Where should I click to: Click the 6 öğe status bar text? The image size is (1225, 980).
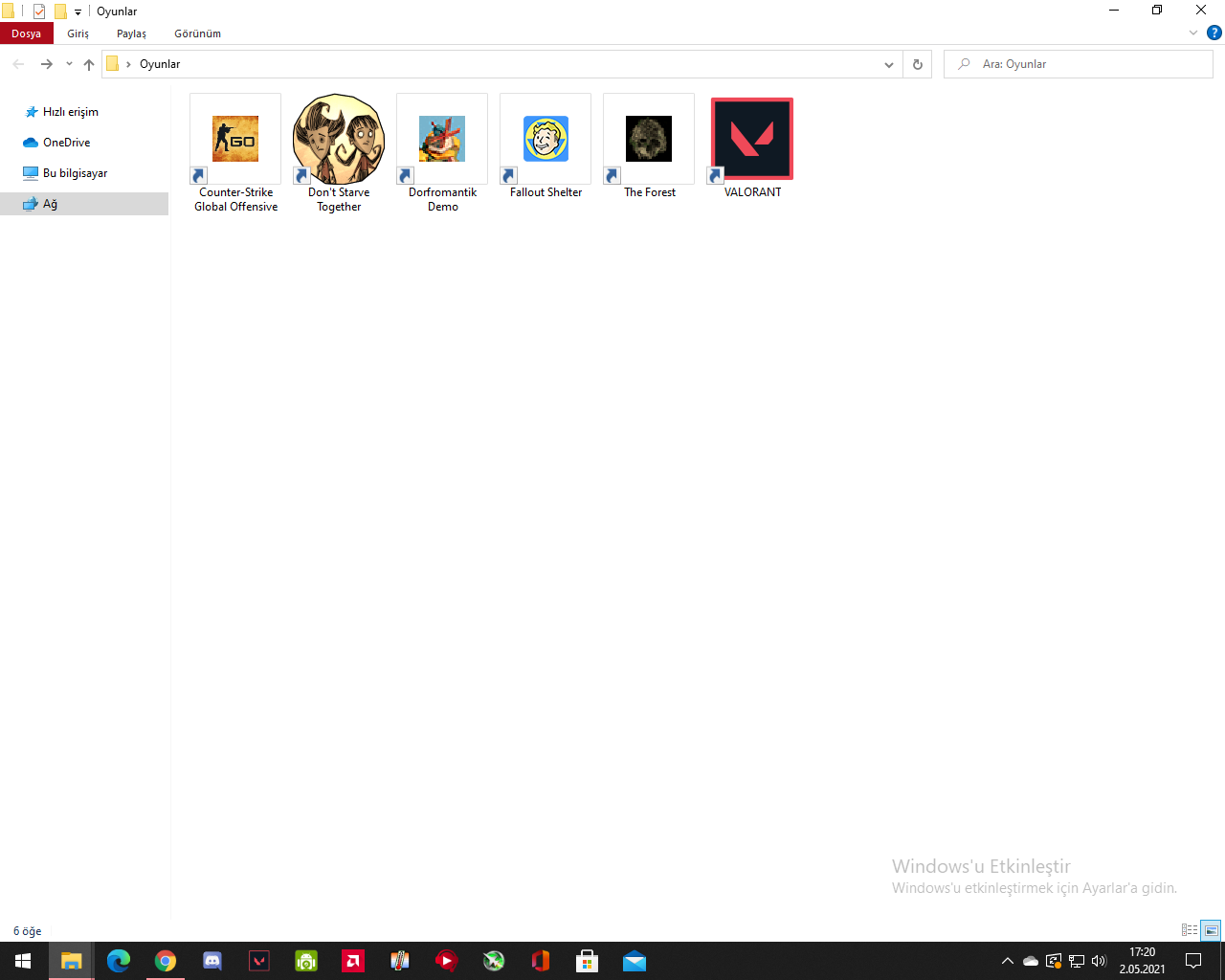tap(28, 931)
